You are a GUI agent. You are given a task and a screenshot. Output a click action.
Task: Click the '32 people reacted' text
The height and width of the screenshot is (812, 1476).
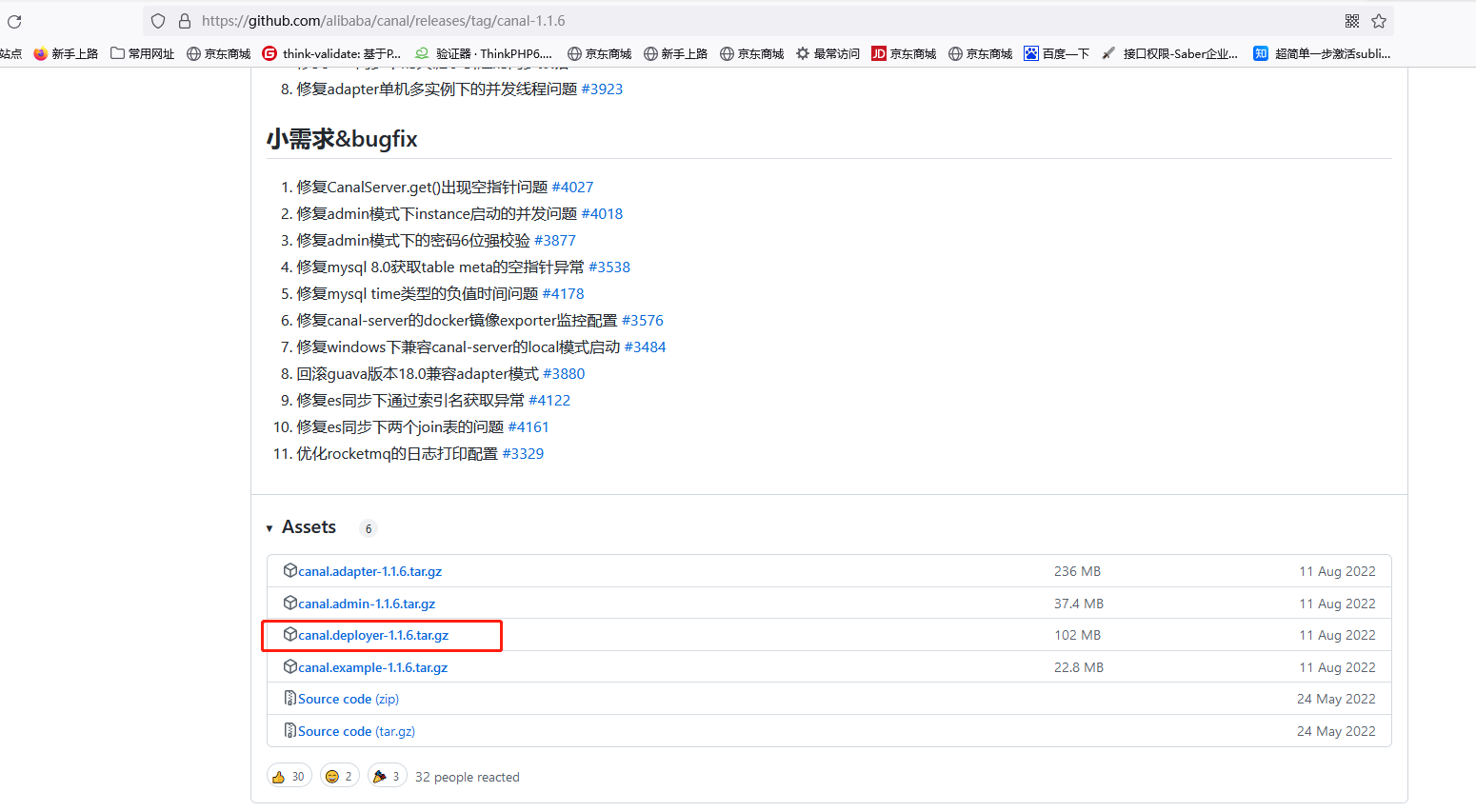click(x=468, y=777)
